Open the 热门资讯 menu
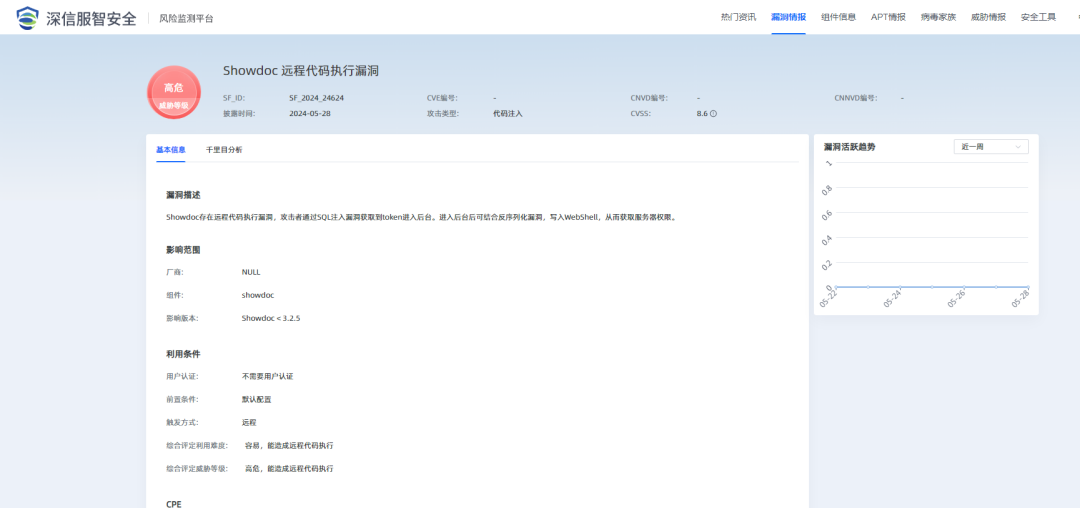 coord(738,17)
